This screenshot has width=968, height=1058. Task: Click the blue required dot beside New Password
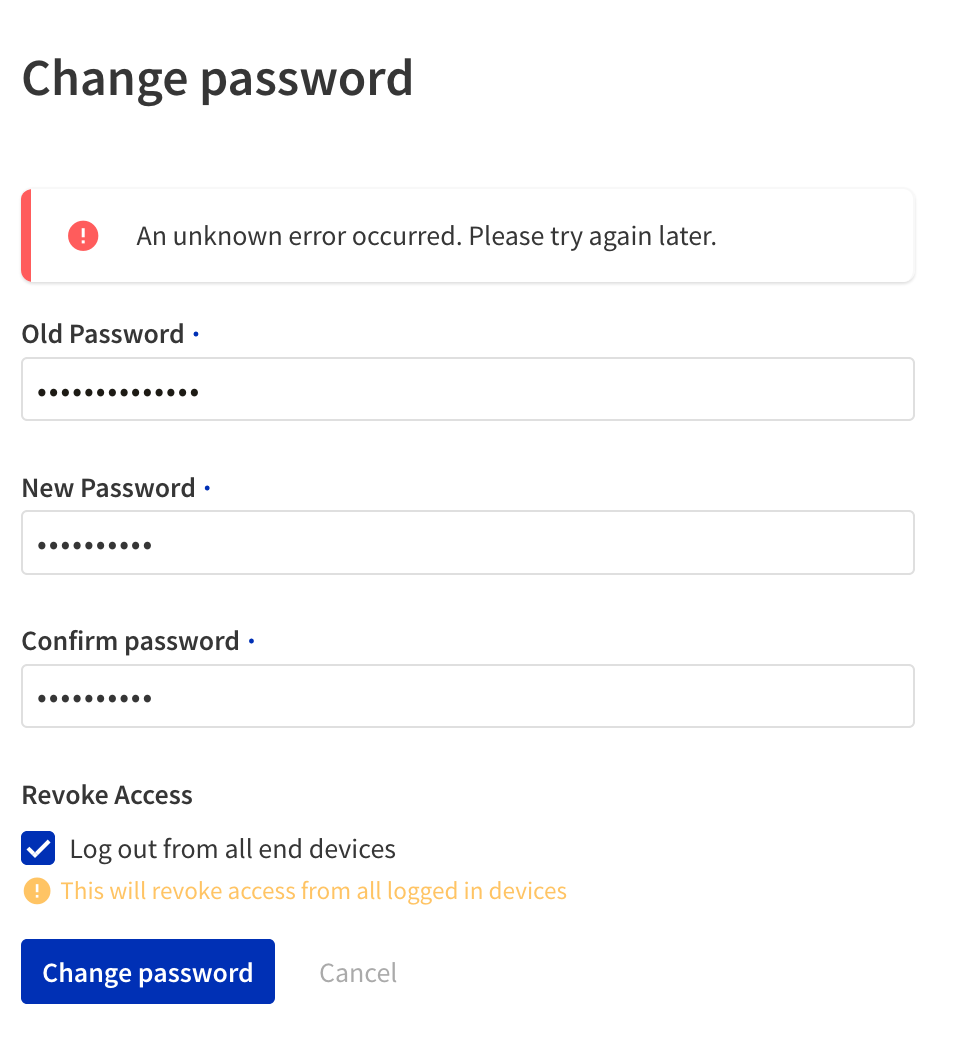pos(208,490)
